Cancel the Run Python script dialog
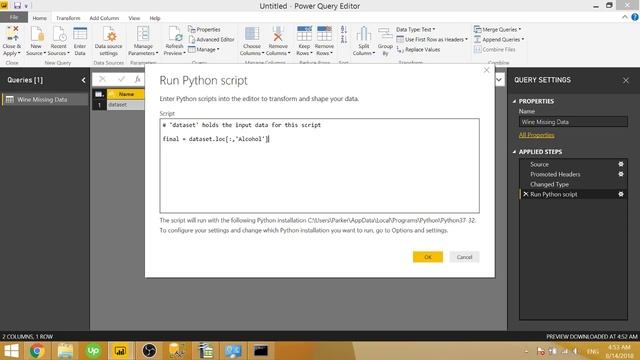 pyautogui.click(x=464, y=257)
